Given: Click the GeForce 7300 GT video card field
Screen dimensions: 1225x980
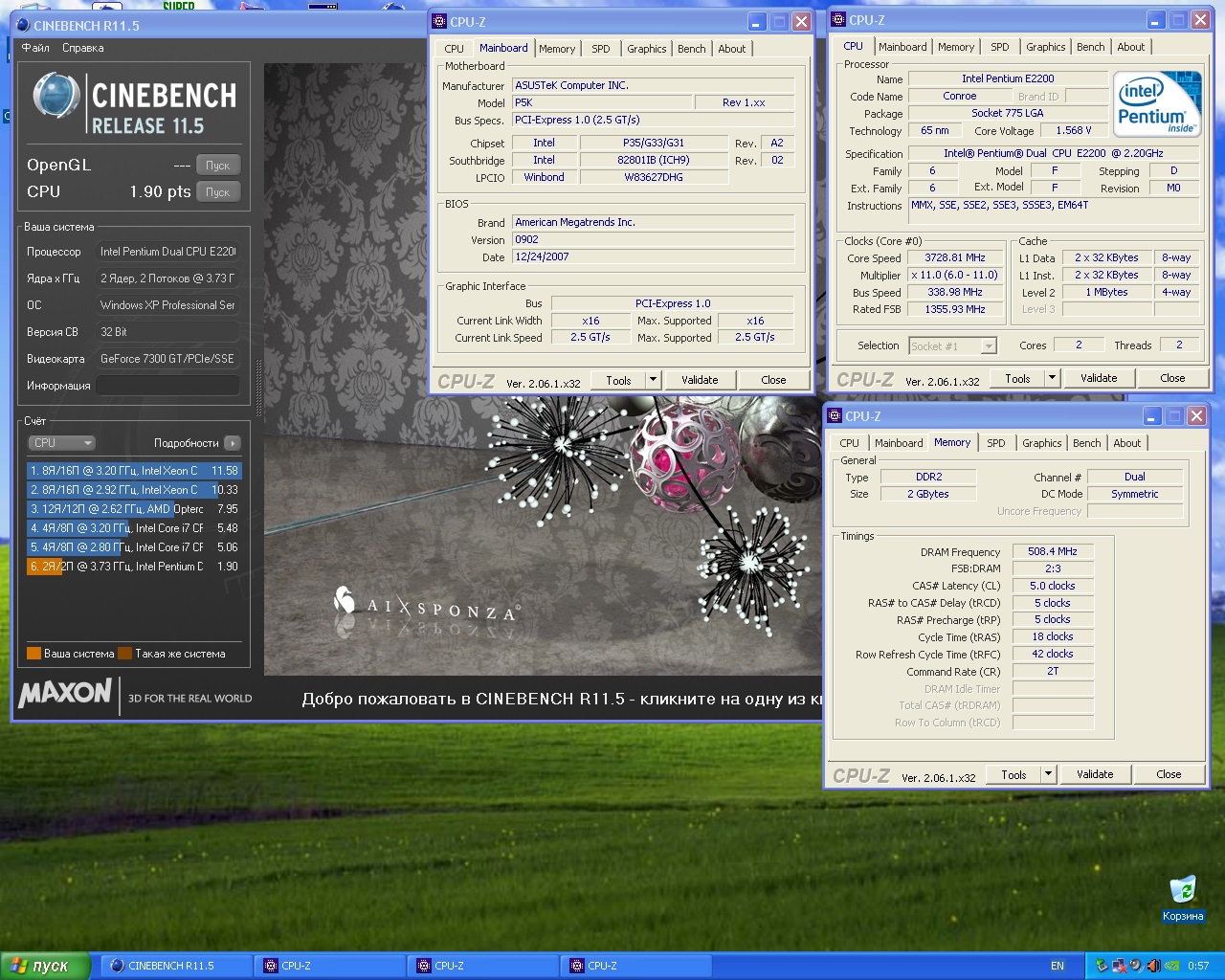Looking at the screenshot, I should pos(167,359).
